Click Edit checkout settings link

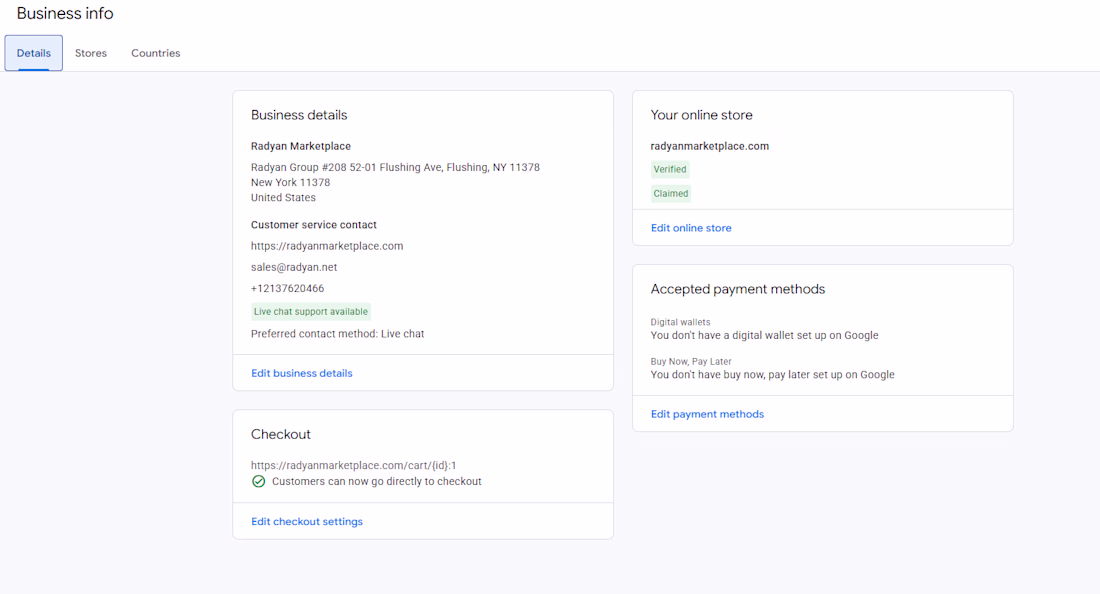307,521
